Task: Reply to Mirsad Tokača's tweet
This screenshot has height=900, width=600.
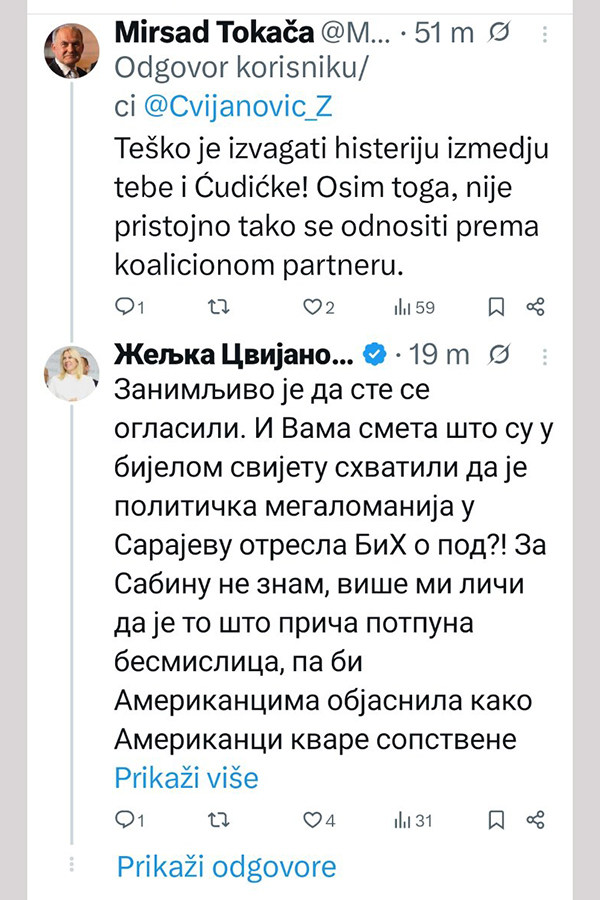Action: pyautogui.click(x=125, y=307)
